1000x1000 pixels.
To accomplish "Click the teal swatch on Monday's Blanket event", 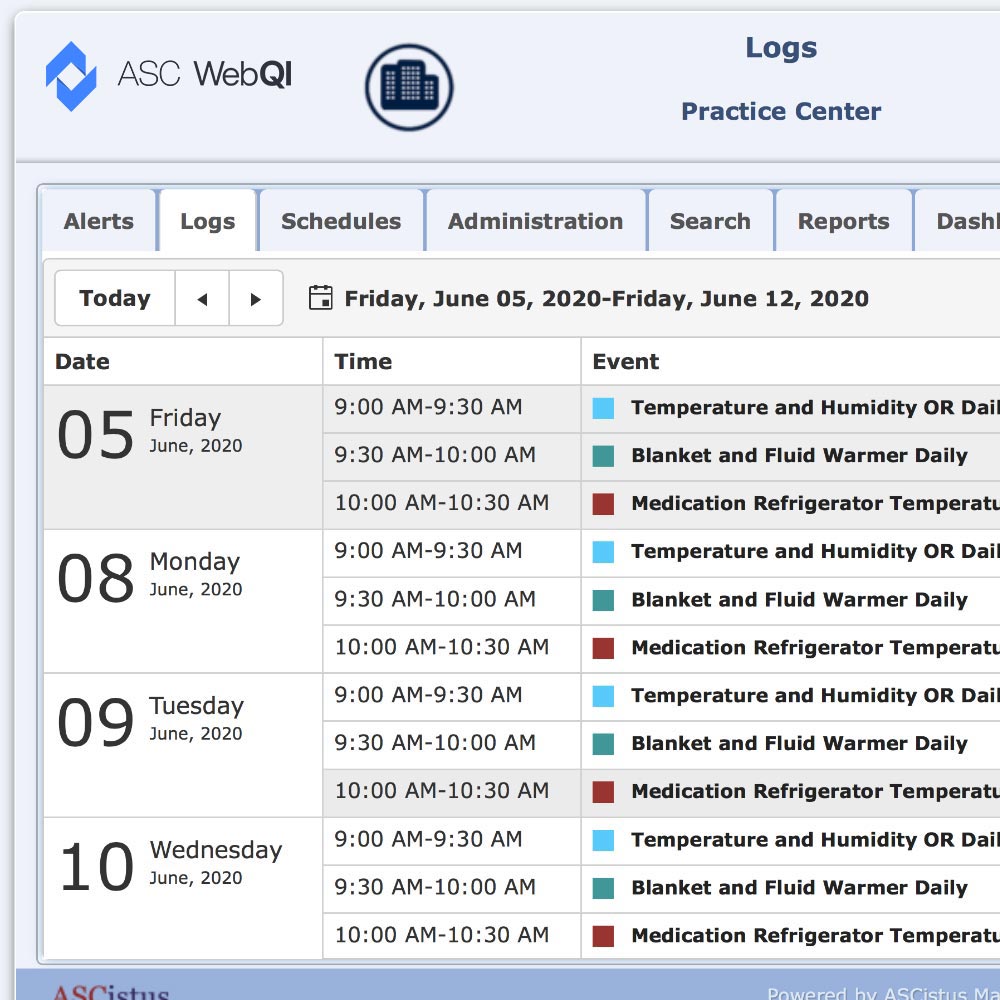I will click(x=603, y=600).
